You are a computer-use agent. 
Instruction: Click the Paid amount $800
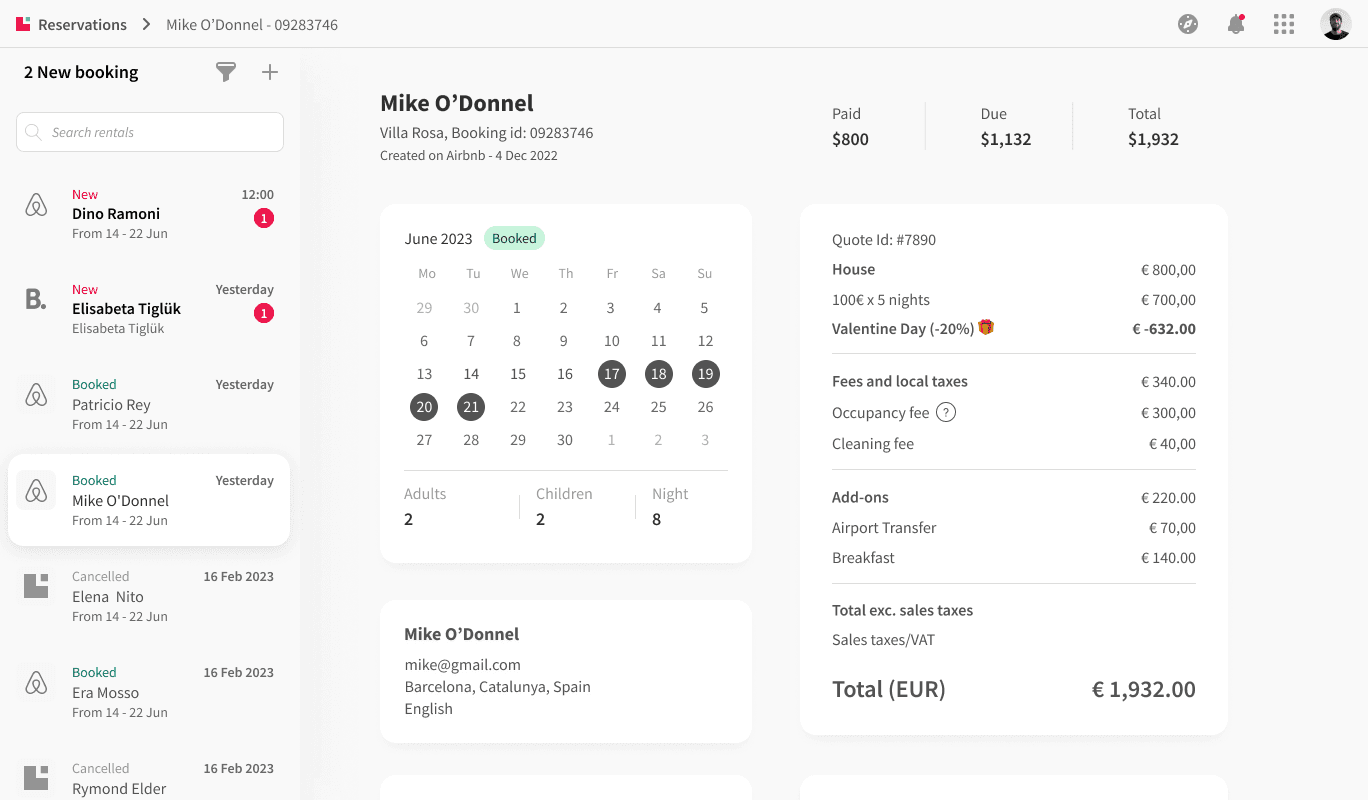coord(850,139)
